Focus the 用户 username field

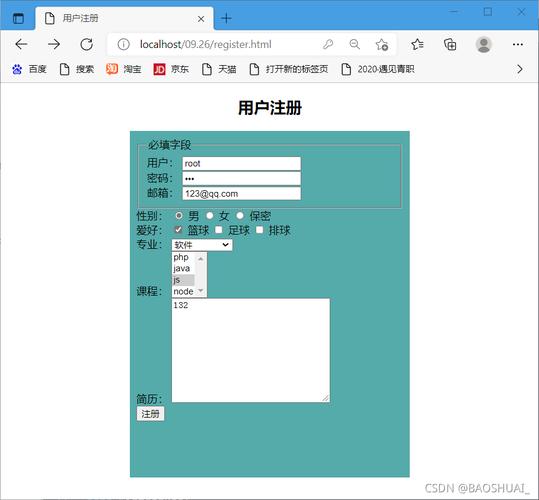tap(241, 164)
